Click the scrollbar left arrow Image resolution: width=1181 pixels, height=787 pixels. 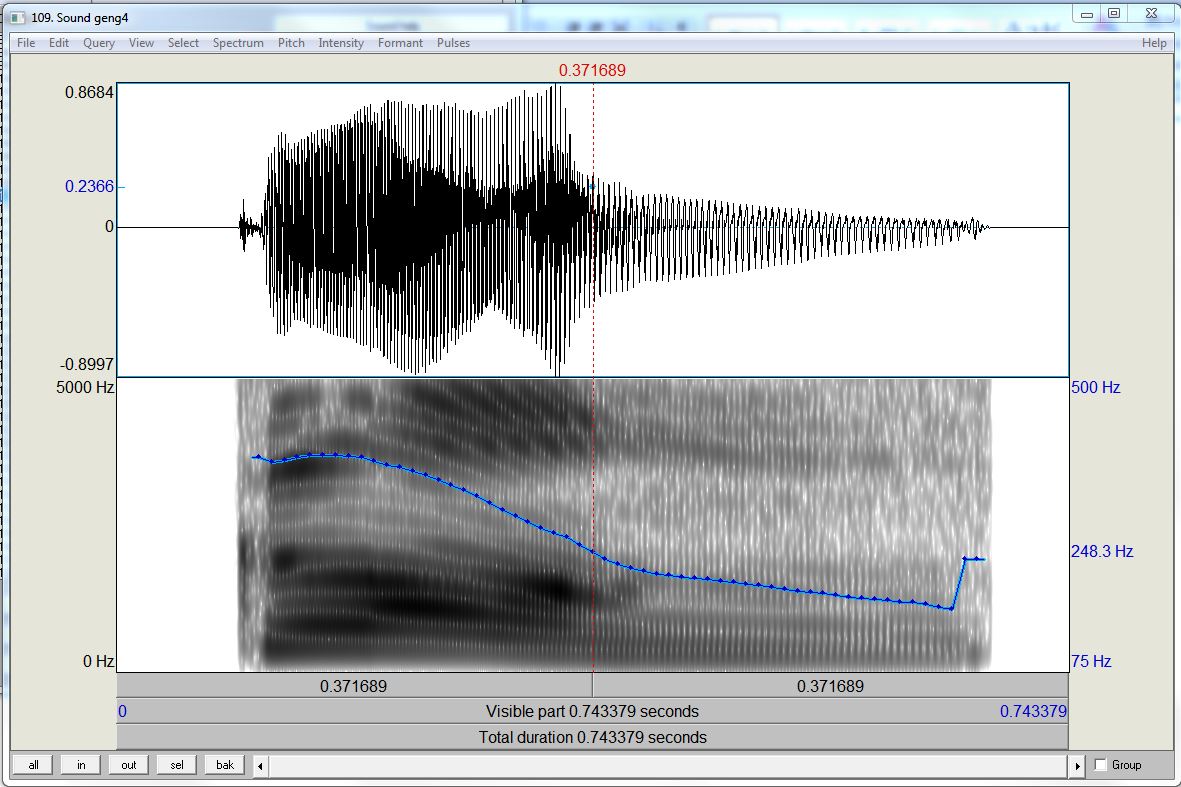click(261, 766)
